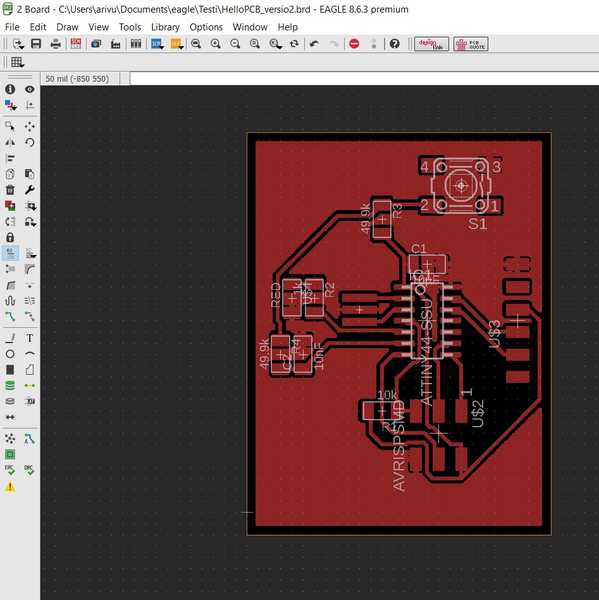Select the Copy tool
Viewport: 599px width, 600px height.
10,174
